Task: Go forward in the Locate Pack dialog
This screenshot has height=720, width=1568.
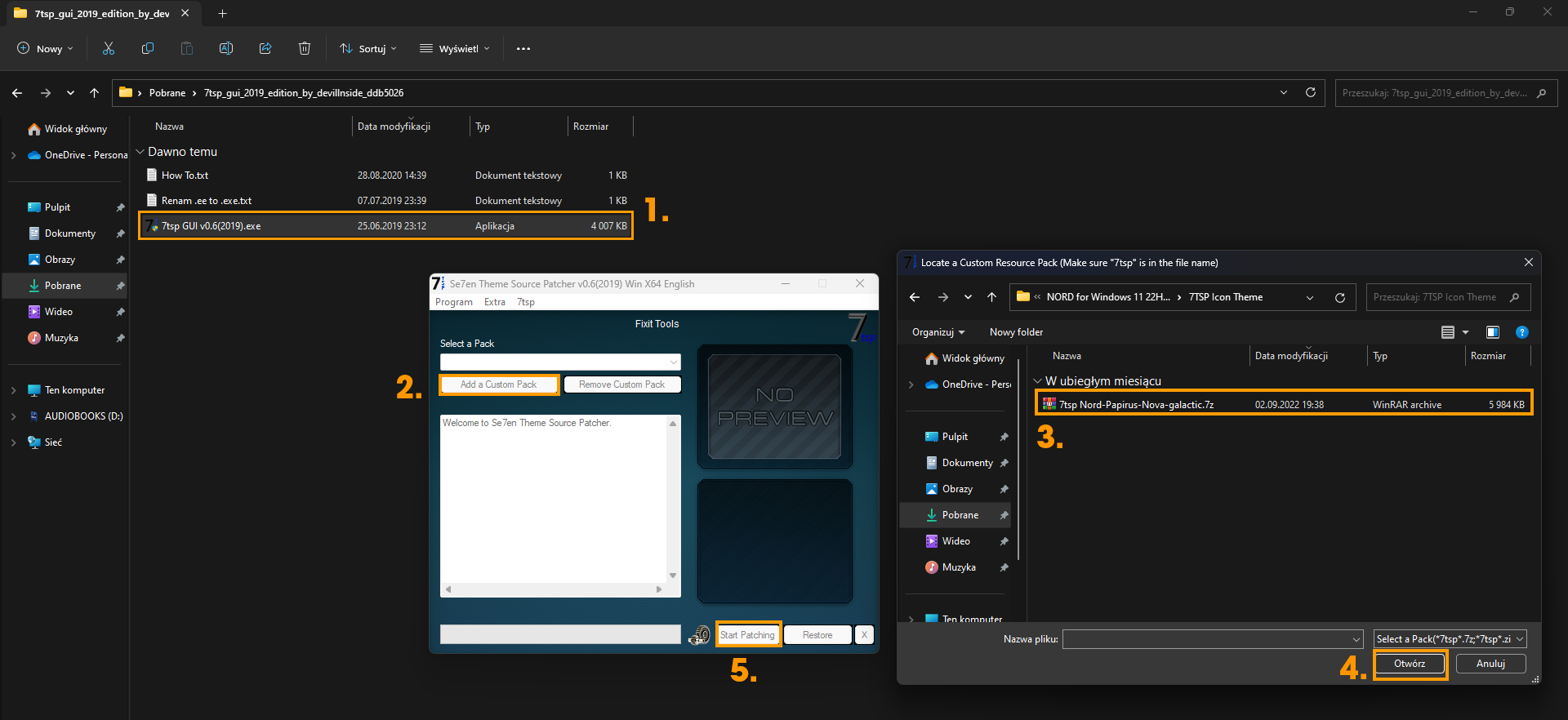Action: (x=943, y=297)
